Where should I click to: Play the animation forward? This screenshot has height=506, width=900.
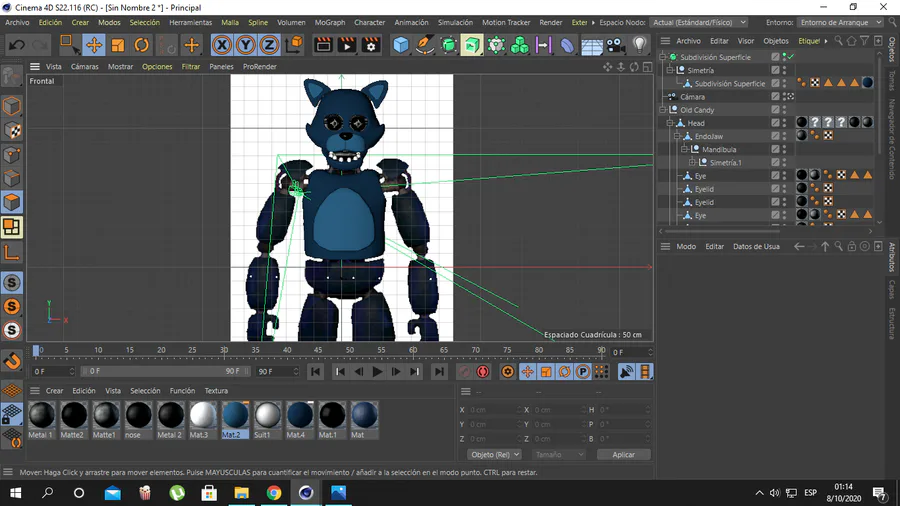(377, 372)
